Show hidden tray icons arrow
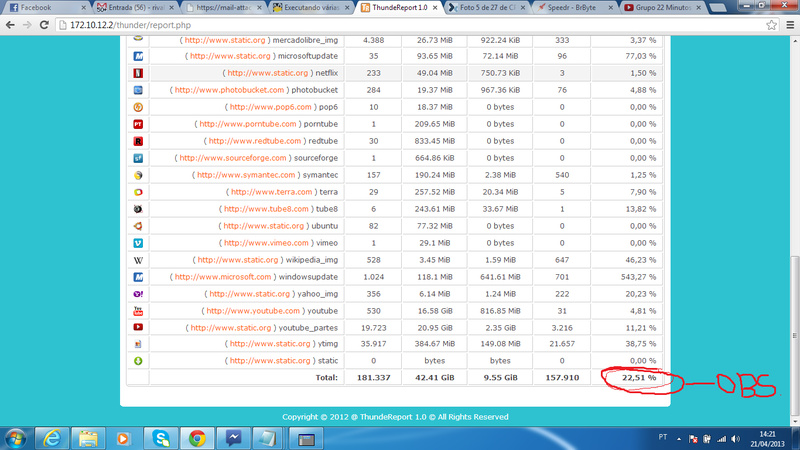Viewport: 800px width, 450px height. (x=679, y=439)
